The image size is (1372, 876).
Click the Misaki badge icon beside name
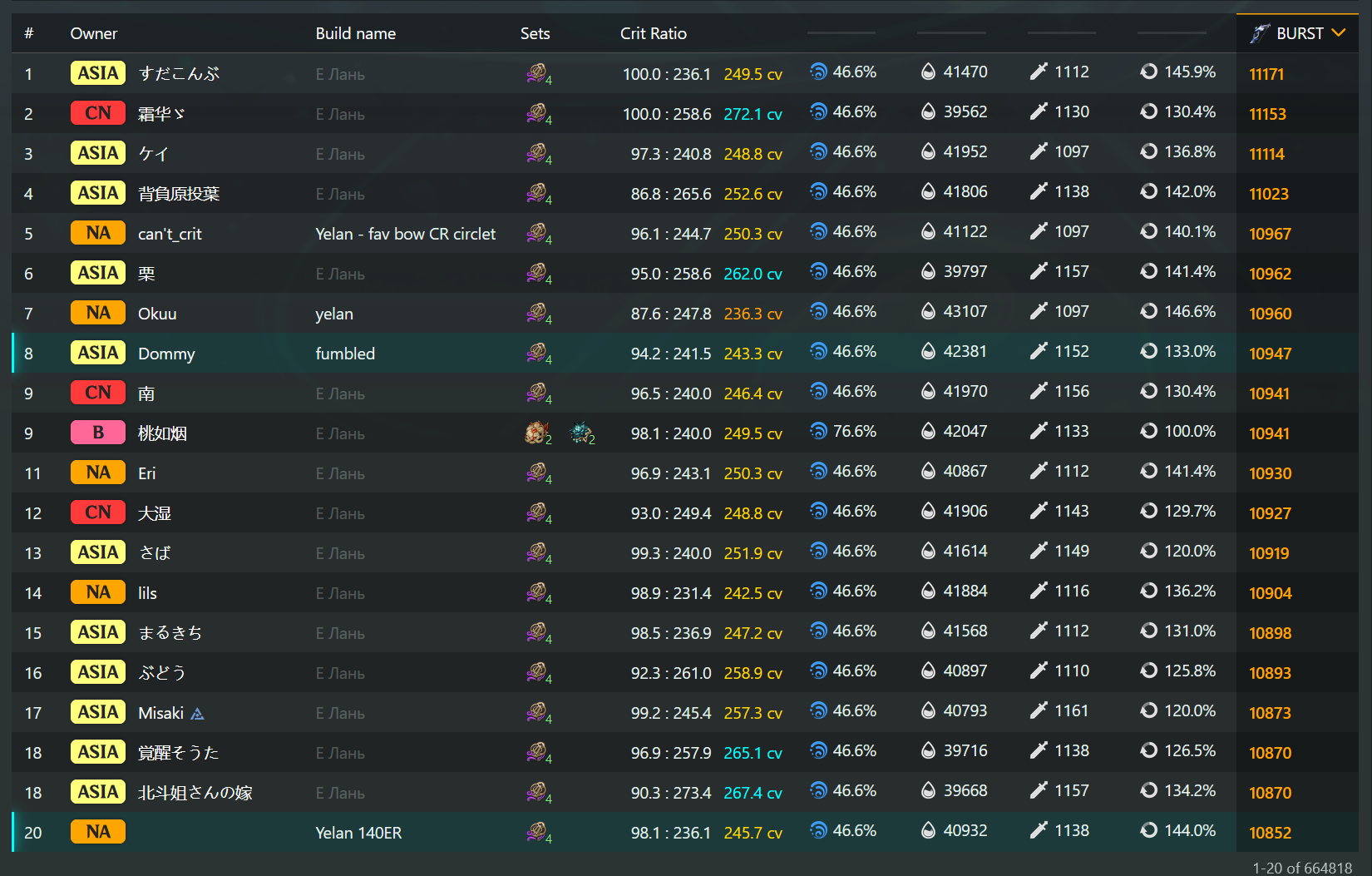click(197, 714)
